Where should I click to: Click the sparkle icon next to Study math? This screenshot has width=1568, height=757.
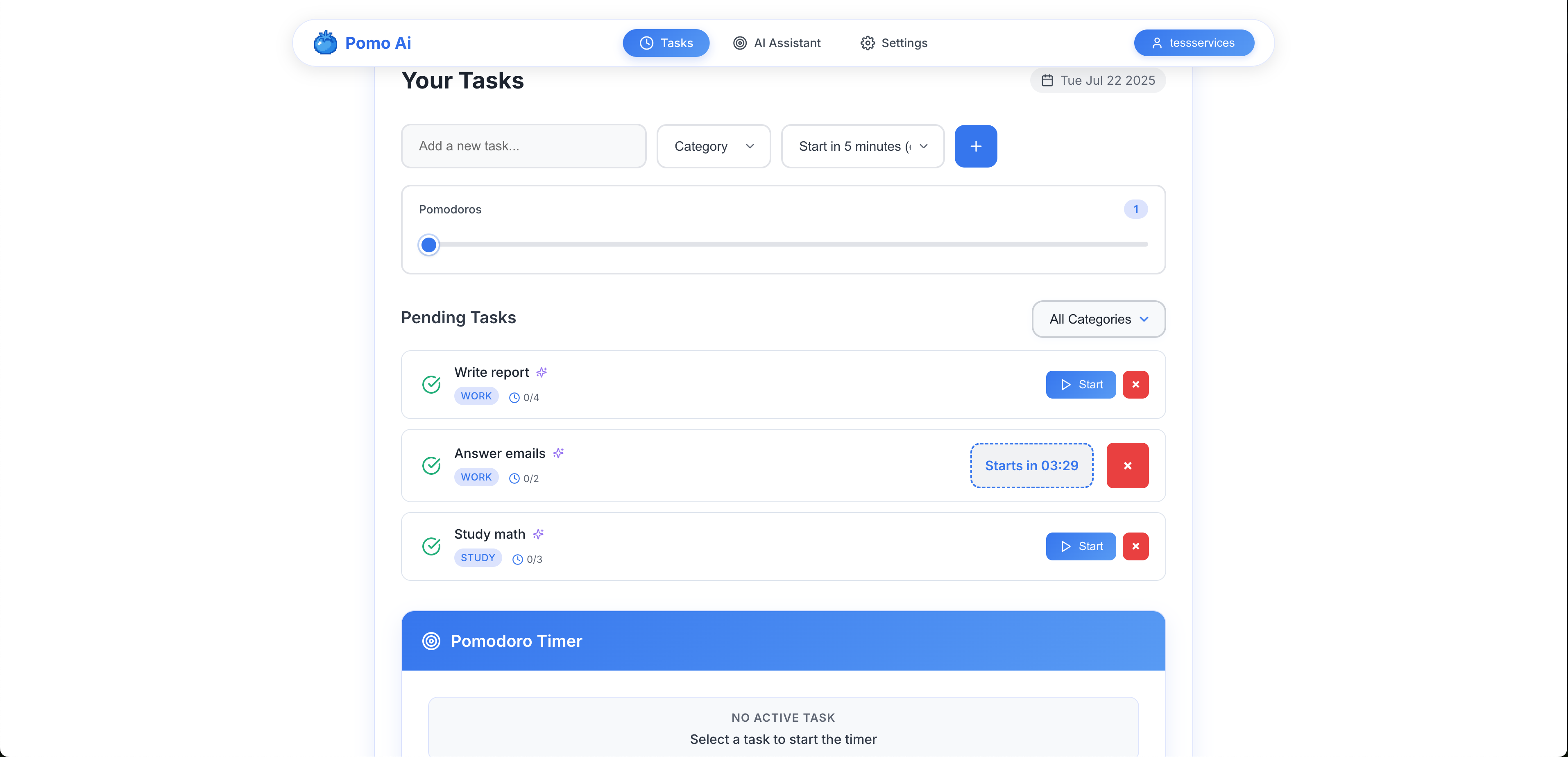coord(538,534)
